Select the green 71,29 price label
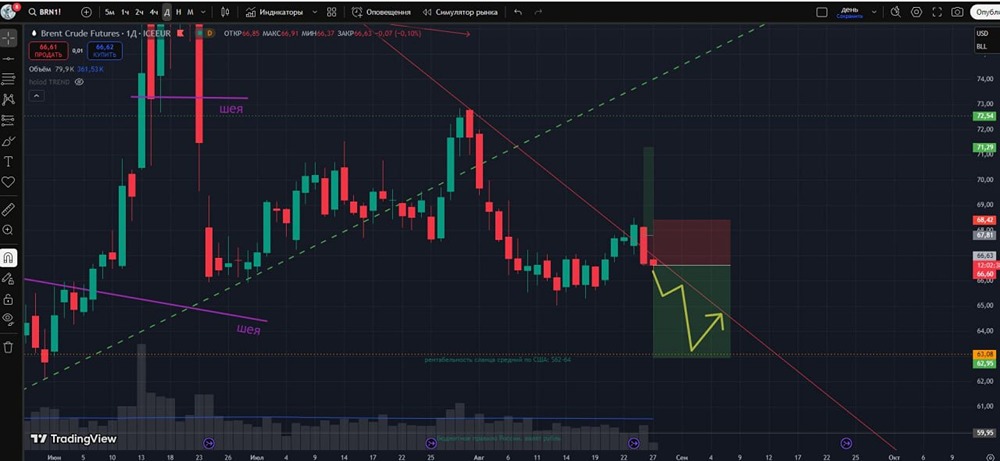Screen dimensions: 1000x461 click(985, 147)
